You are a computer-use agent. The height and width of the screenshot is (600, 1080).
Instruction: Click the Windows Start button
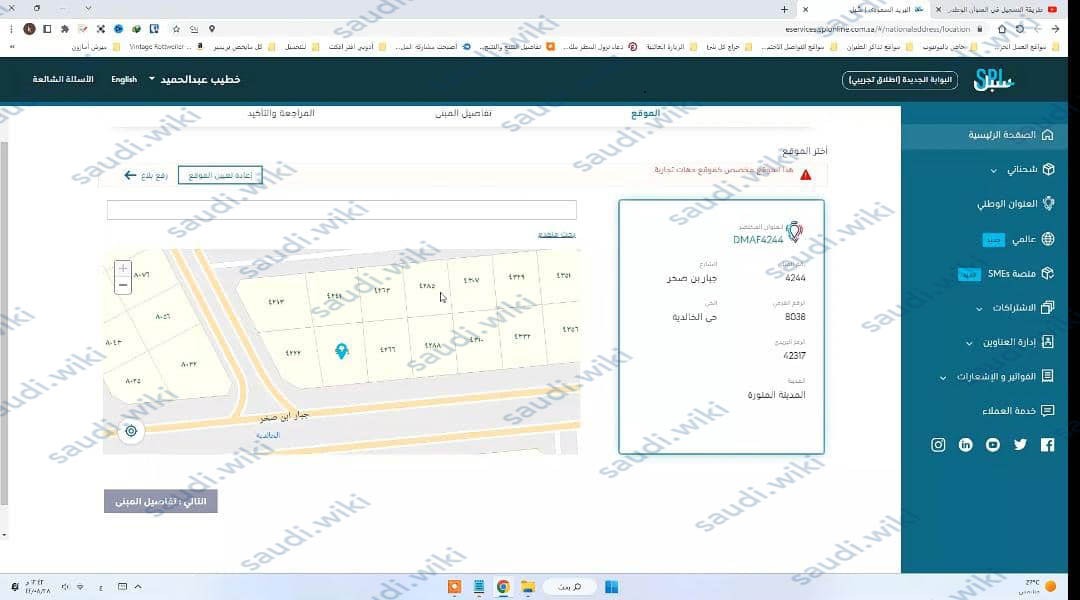click(x=612, y=587)
